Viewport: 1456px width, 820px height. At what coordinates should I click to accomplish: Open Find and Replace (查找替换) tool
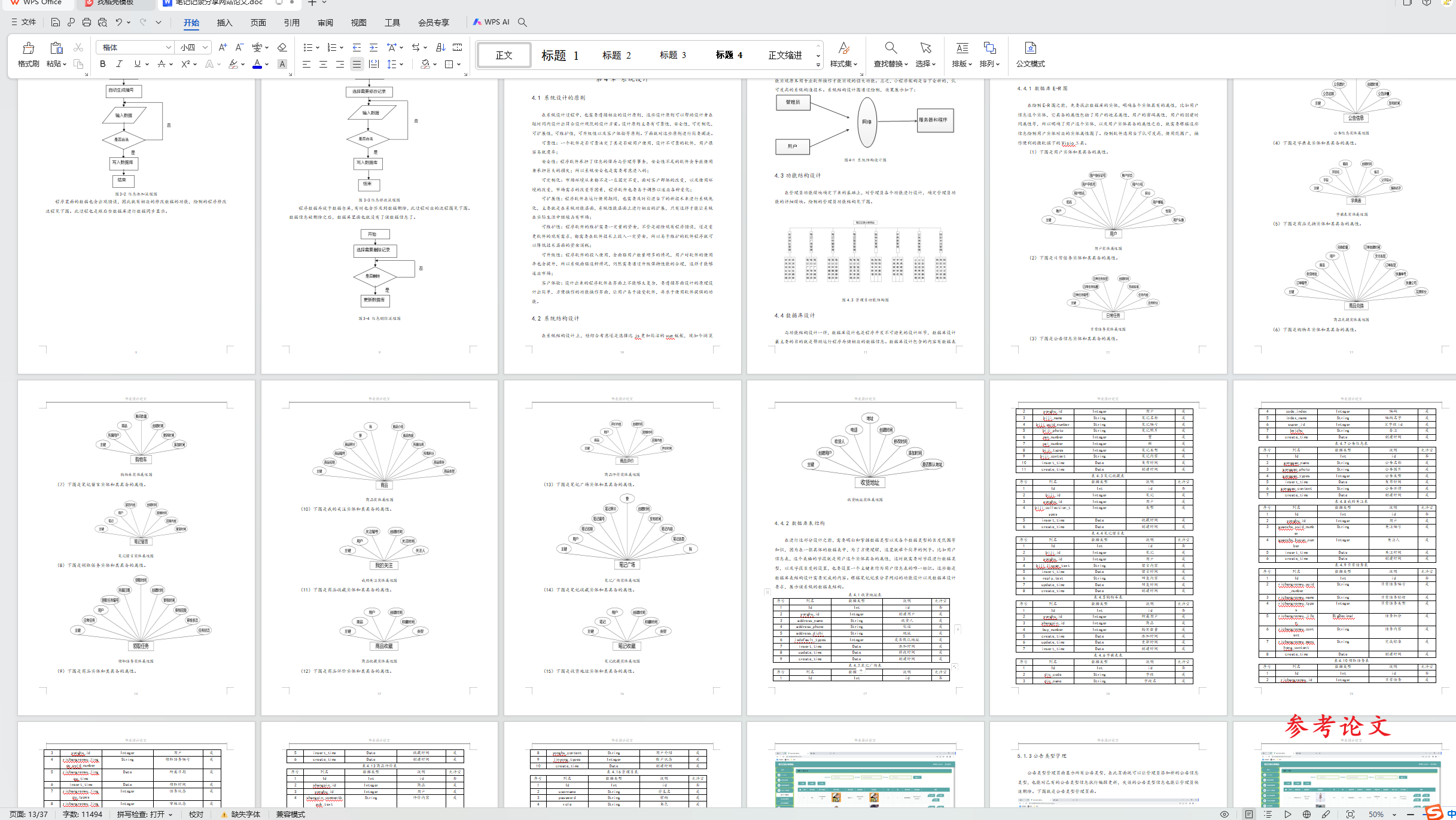point(890,49)
